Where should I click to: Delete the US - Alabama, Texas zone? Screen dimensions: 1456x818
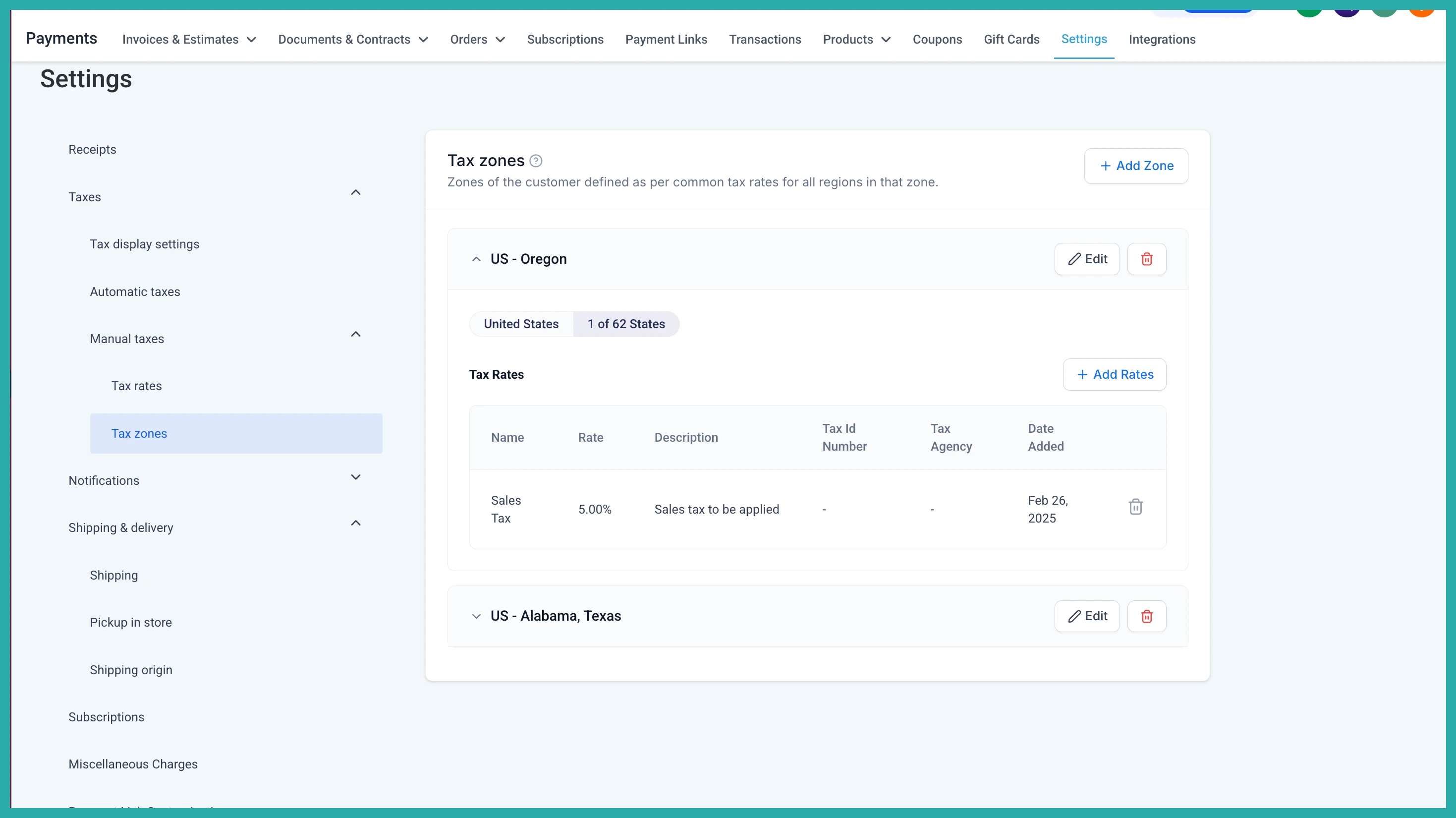click(x=1146, y=616)
